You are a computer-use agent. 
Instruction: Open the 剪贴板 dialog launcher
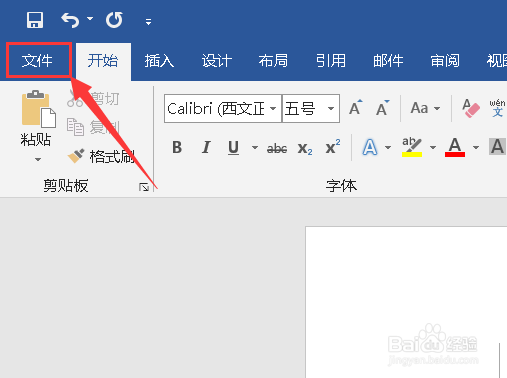pos(144,187)
